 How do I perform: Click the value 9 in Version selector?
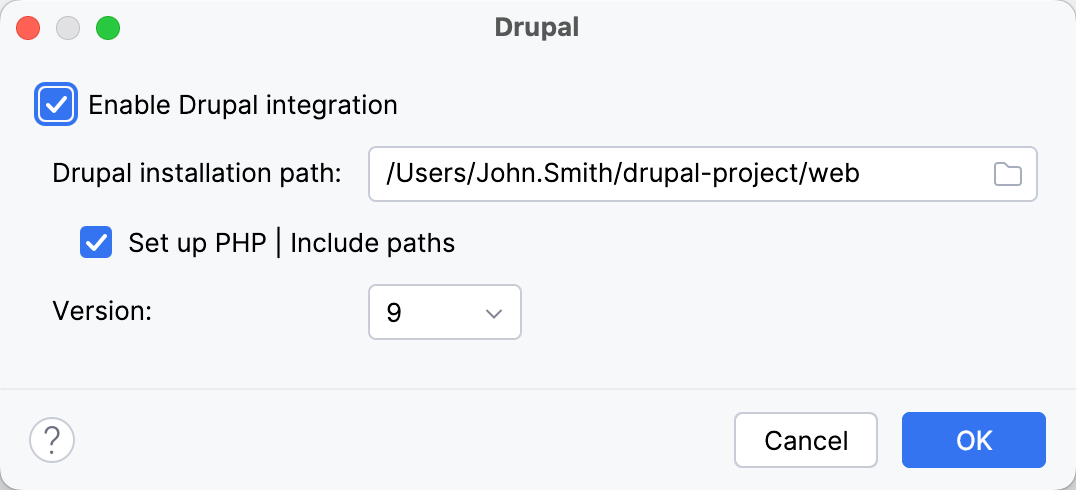(394, 312)
